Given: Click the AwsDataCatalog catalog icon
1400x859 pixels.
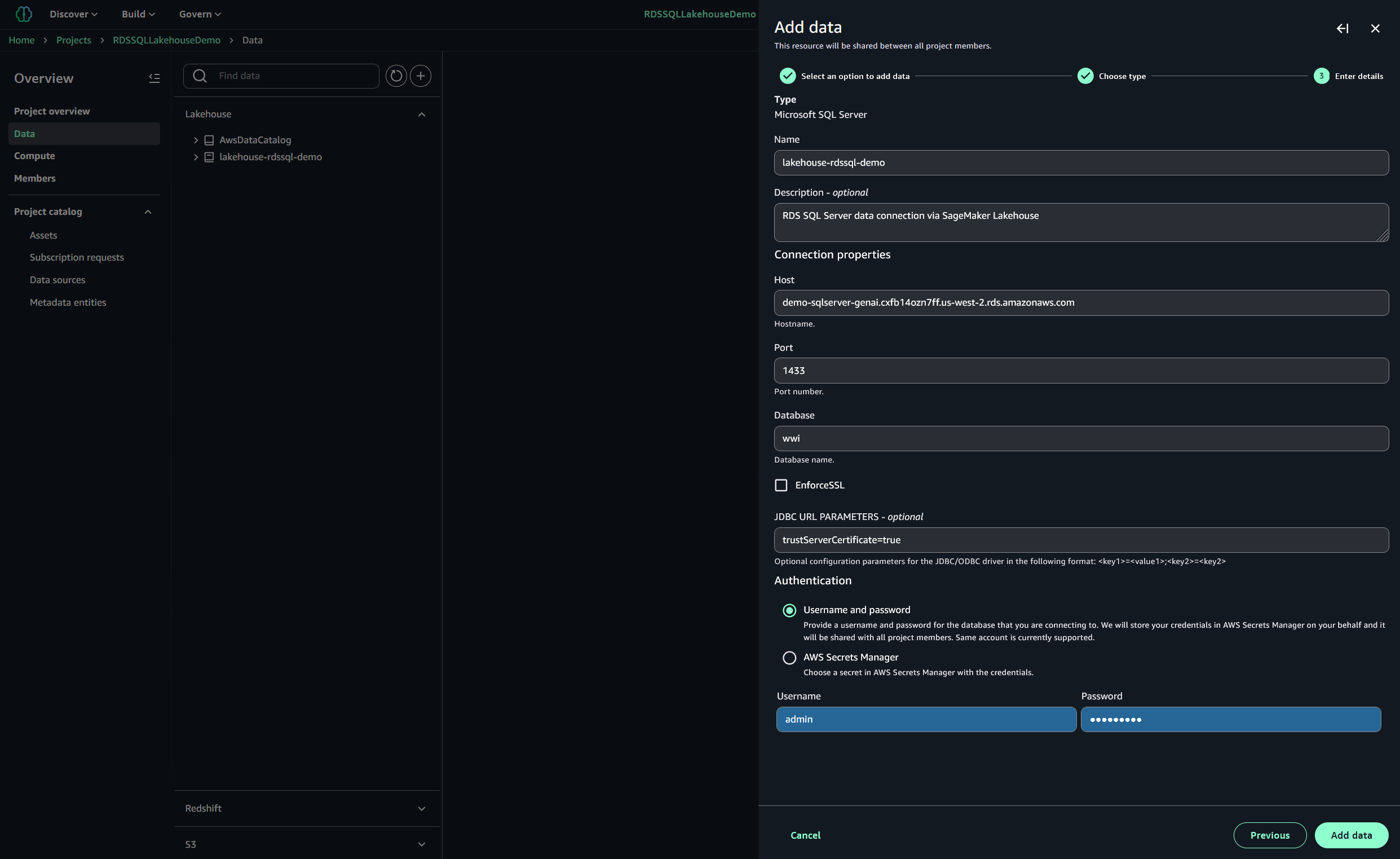Looking at the screenshot, I should 209,140.
